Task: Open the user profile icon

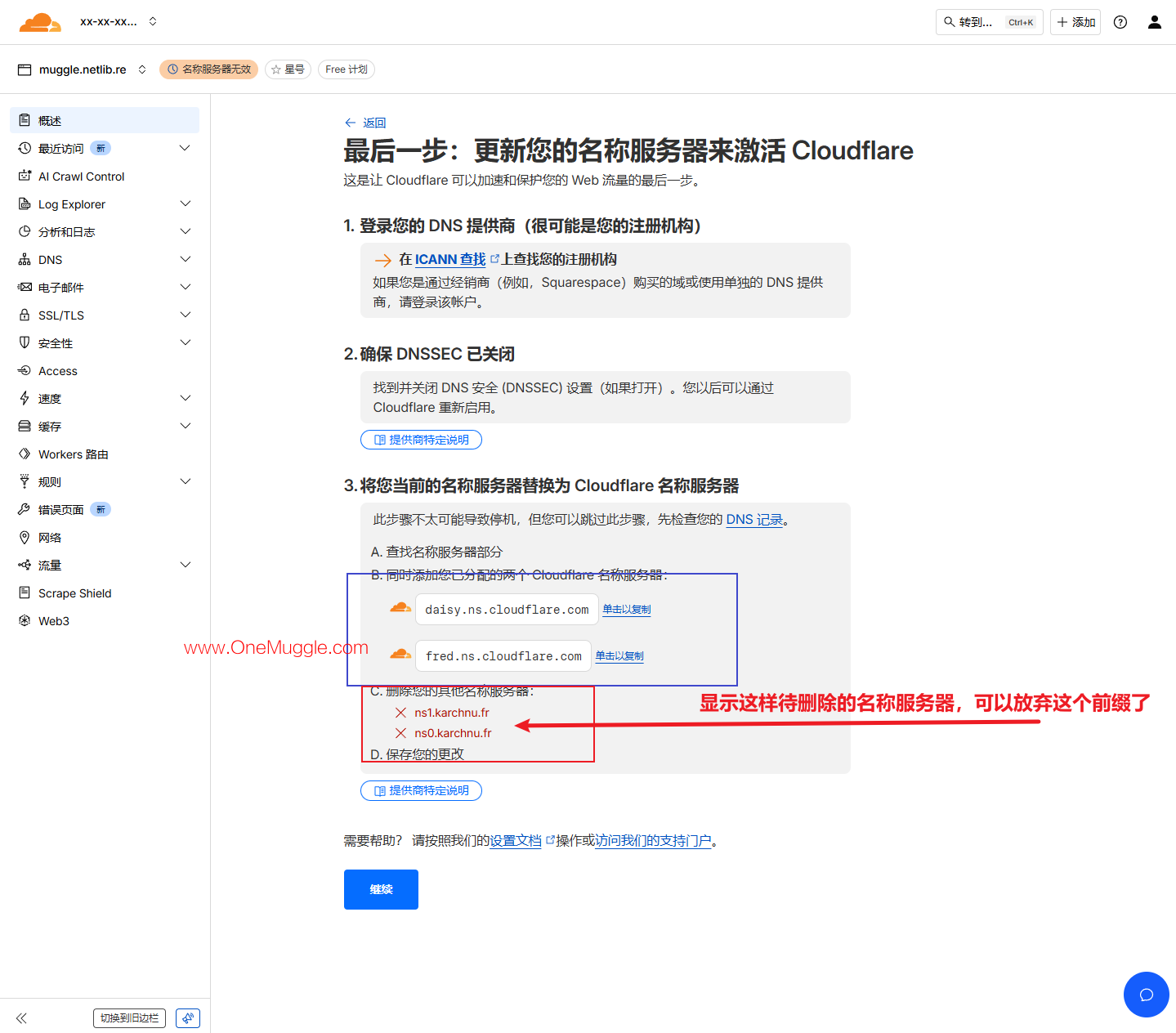Action: click(1155, 22)
